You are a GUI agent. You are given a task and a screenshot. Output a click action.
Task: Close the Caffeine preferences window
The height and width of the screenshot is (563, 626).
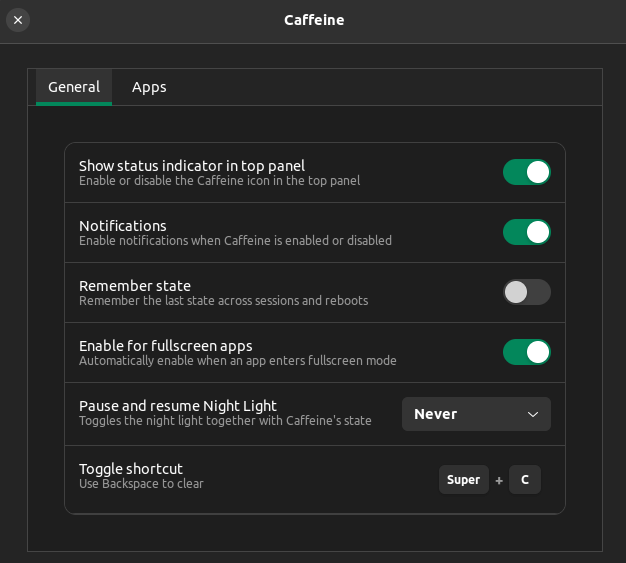pyautogui.click(x=18, y=20)
